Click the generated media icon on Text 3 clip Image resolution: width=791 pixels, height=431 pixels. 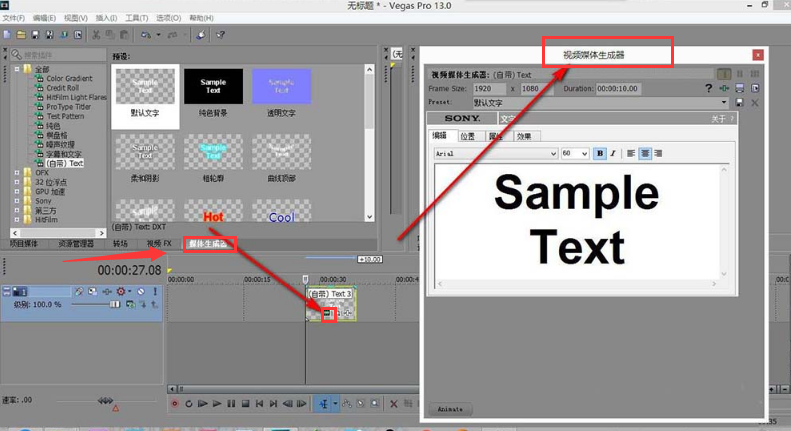pos(328,314)
